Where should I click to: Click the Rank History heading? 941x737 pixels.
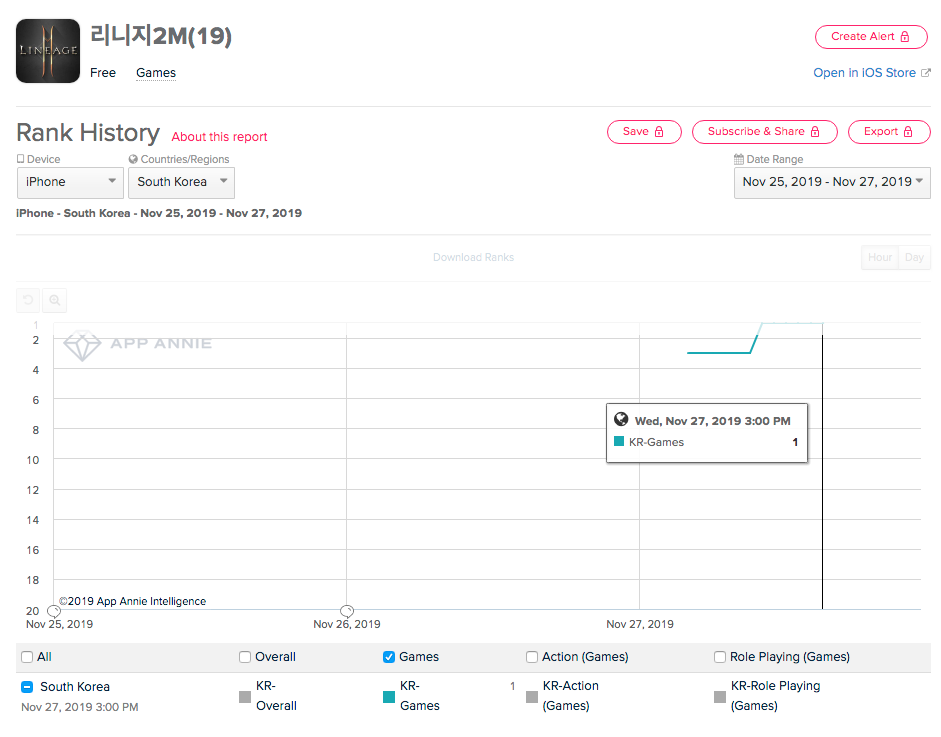[x=88, y=133]
